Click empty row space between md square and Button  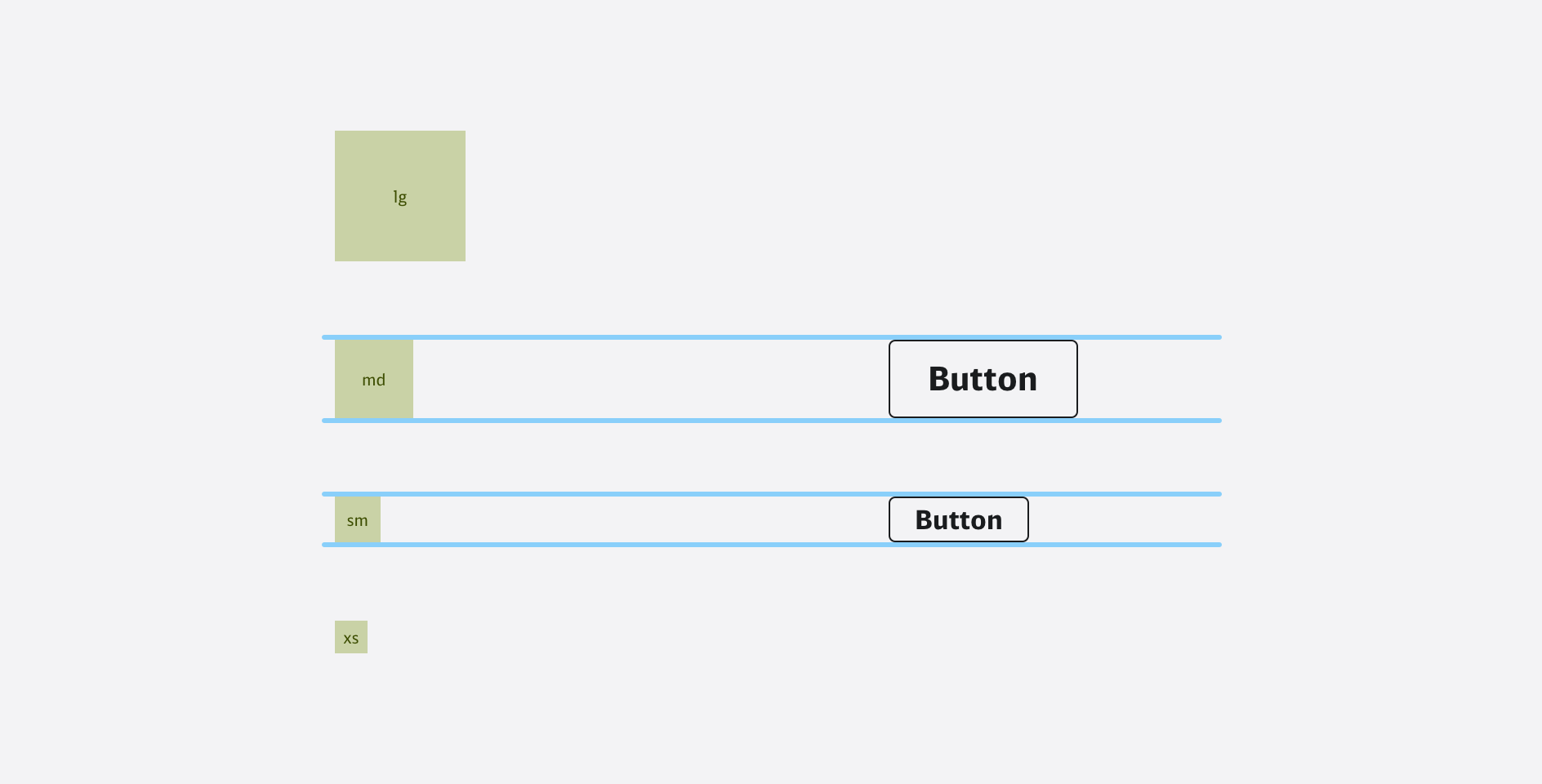650,379
